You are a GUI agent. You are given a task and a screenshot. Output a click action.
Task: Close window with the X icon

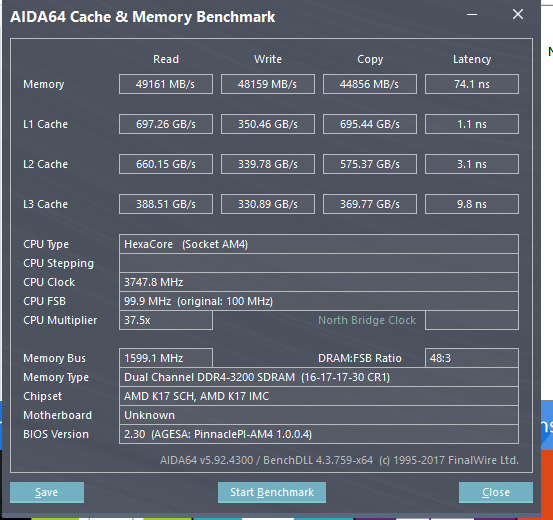(518, 14)
